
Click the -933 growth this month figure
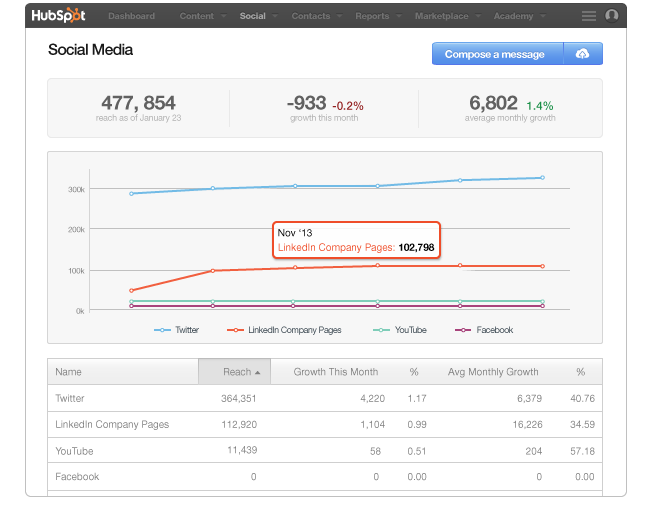[x=306, y=103]
